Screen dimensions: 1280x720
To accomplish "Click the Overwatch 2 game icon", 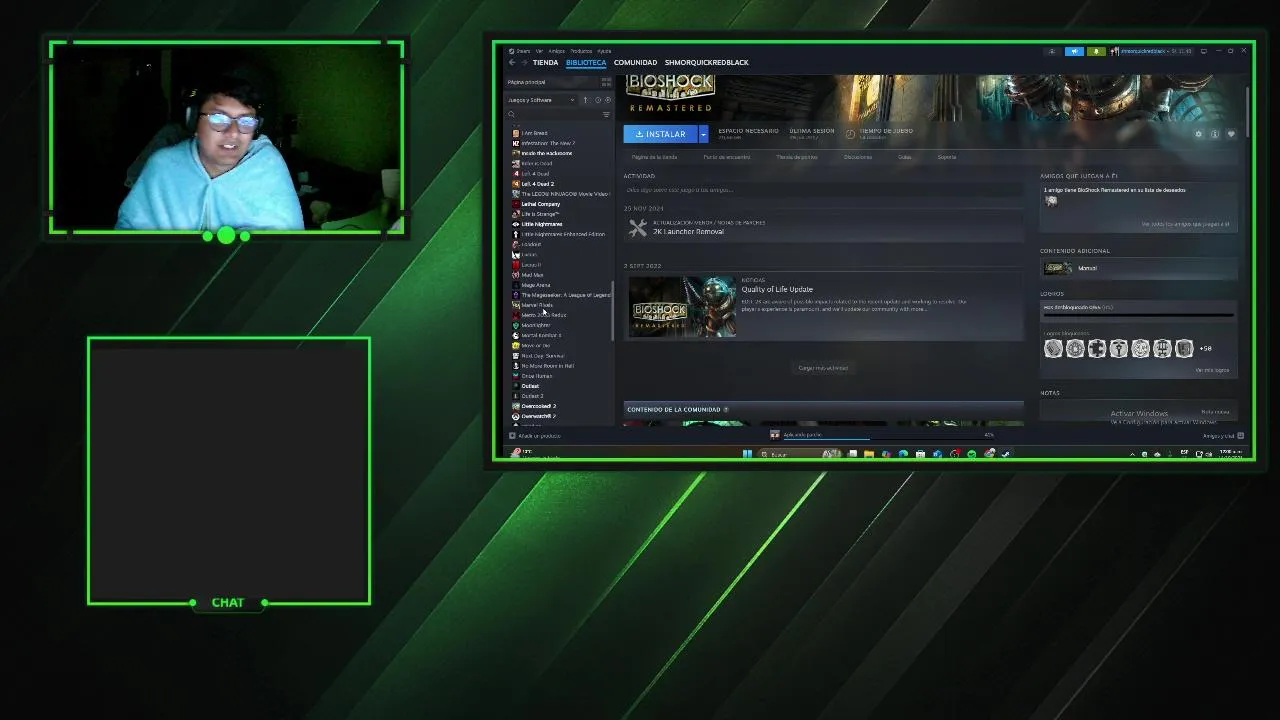I will pos(516,416).
